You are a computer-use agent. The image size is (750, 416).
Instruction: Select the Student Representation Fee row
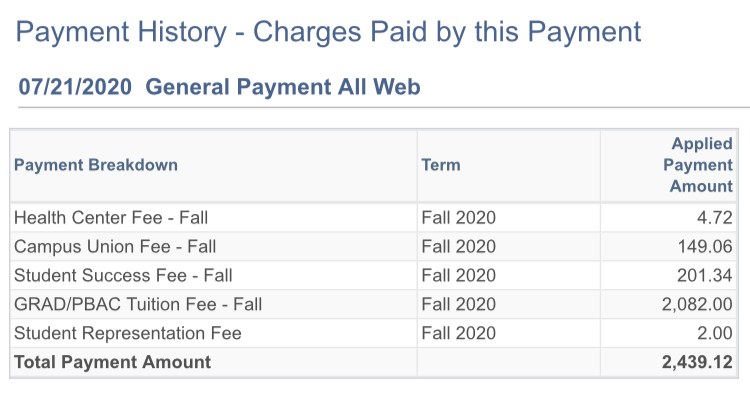click(x=374, y=333)
